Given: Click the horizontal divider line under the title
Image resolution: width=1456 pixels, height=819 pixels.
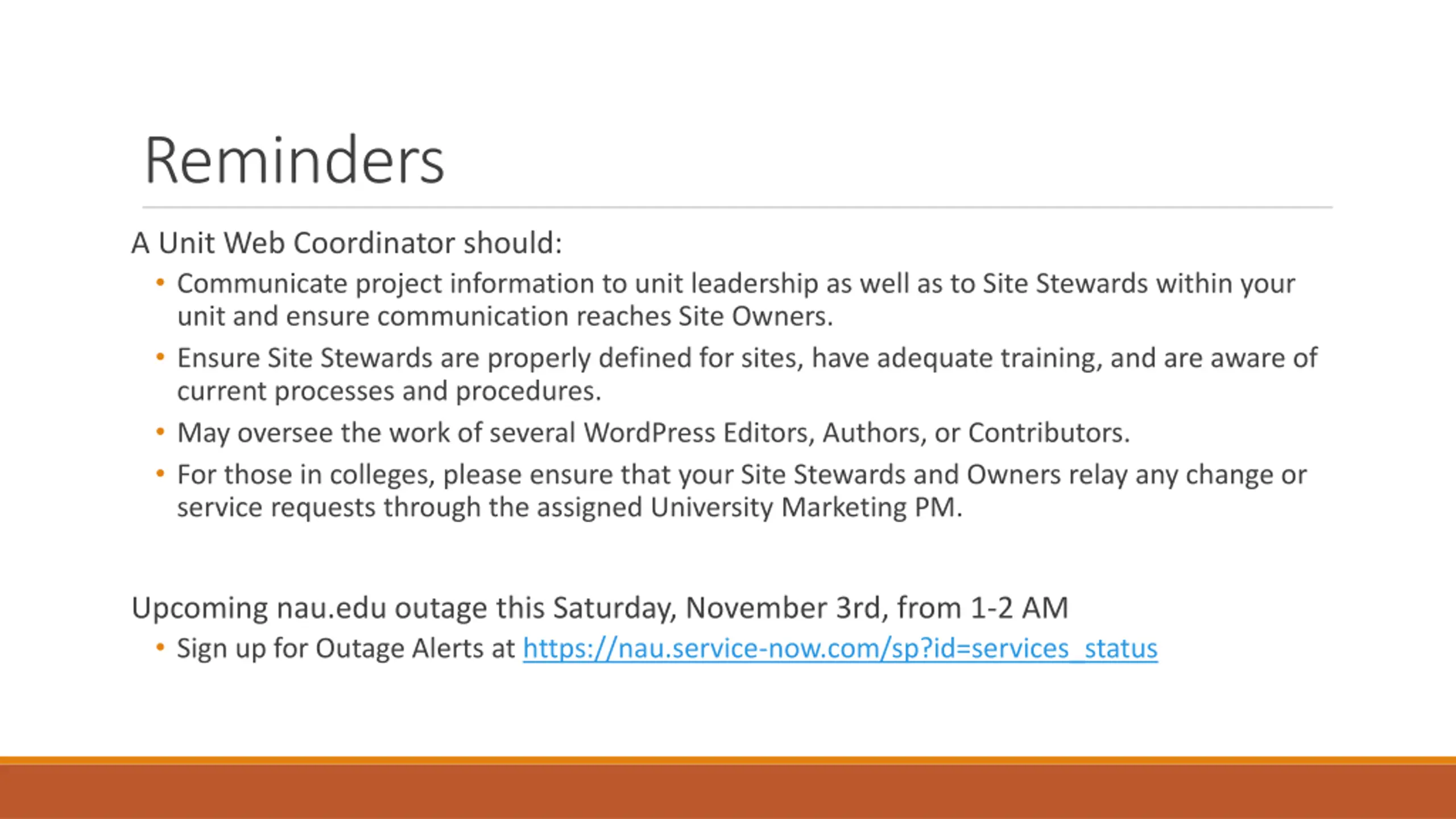Looking at the screenshot, I should [x=737, y=208].
